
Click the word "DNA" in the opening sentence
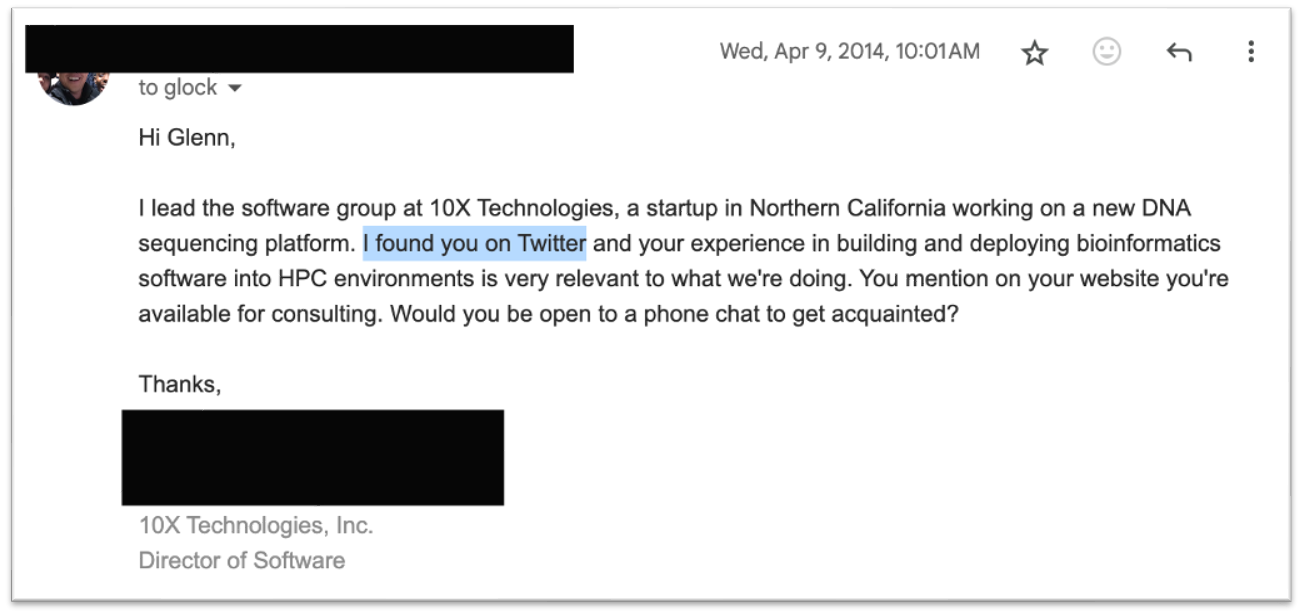point(1168,209)
